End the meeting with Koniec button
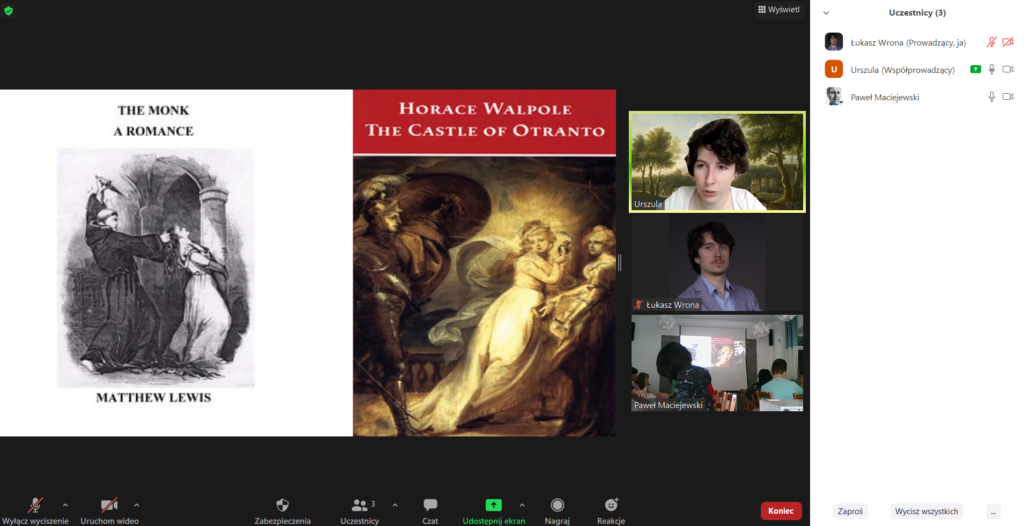 point(780,511)
